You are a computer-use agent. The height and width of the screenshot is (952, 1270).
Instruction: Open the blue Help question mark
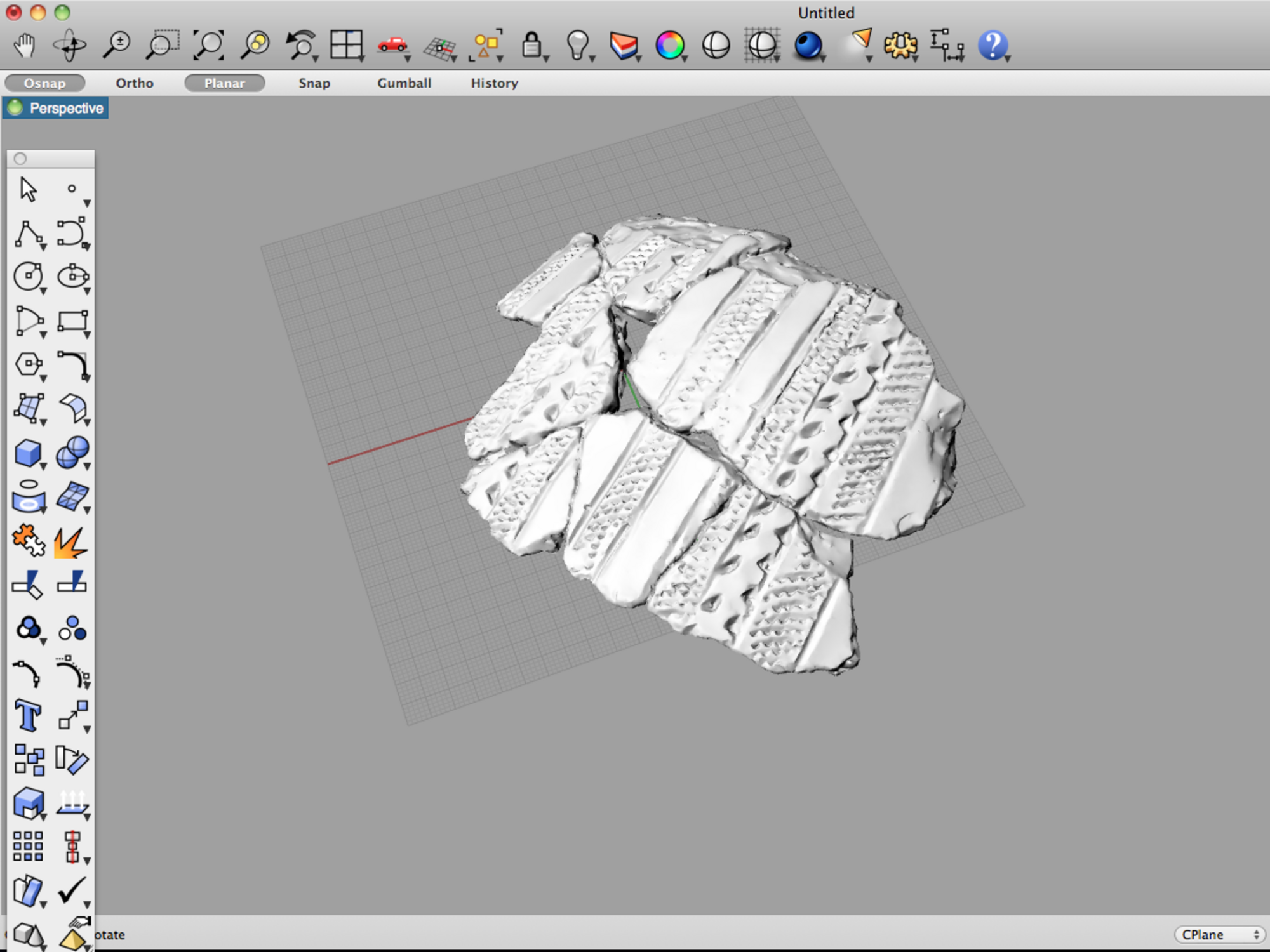[x=993, y=46]
